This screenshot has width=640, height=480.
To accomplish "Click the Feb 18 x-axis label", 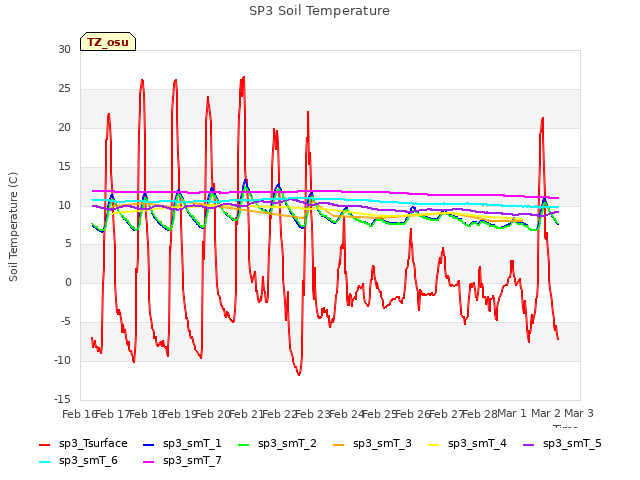I will [x=147, y=414].
